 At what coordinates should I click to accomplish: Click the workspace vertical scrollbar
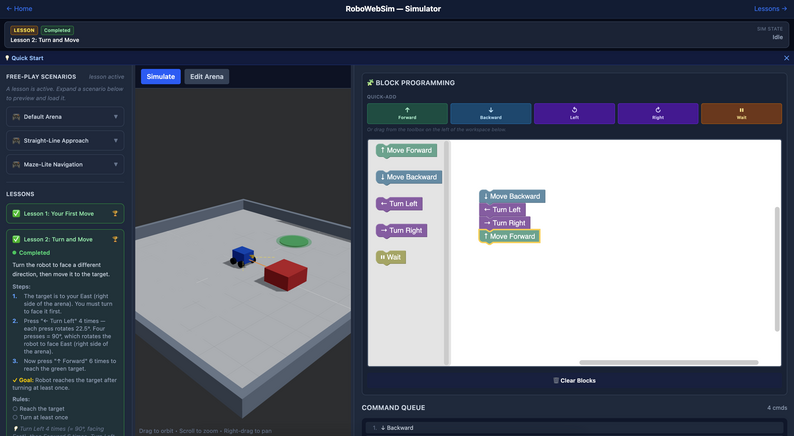coord(777,269)
